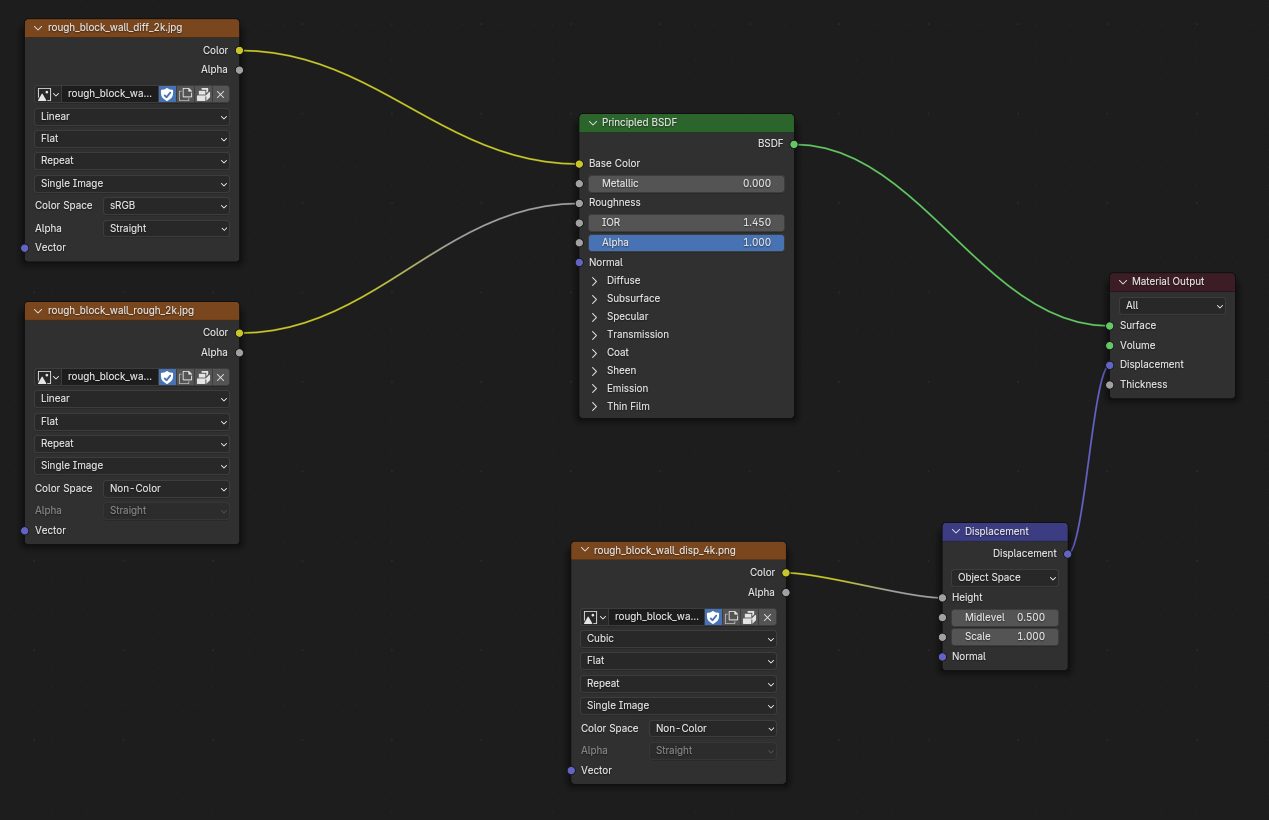Open the Object Space dropdown in Displacement node
This screenshot has height=820, width=1269.
1004,578
